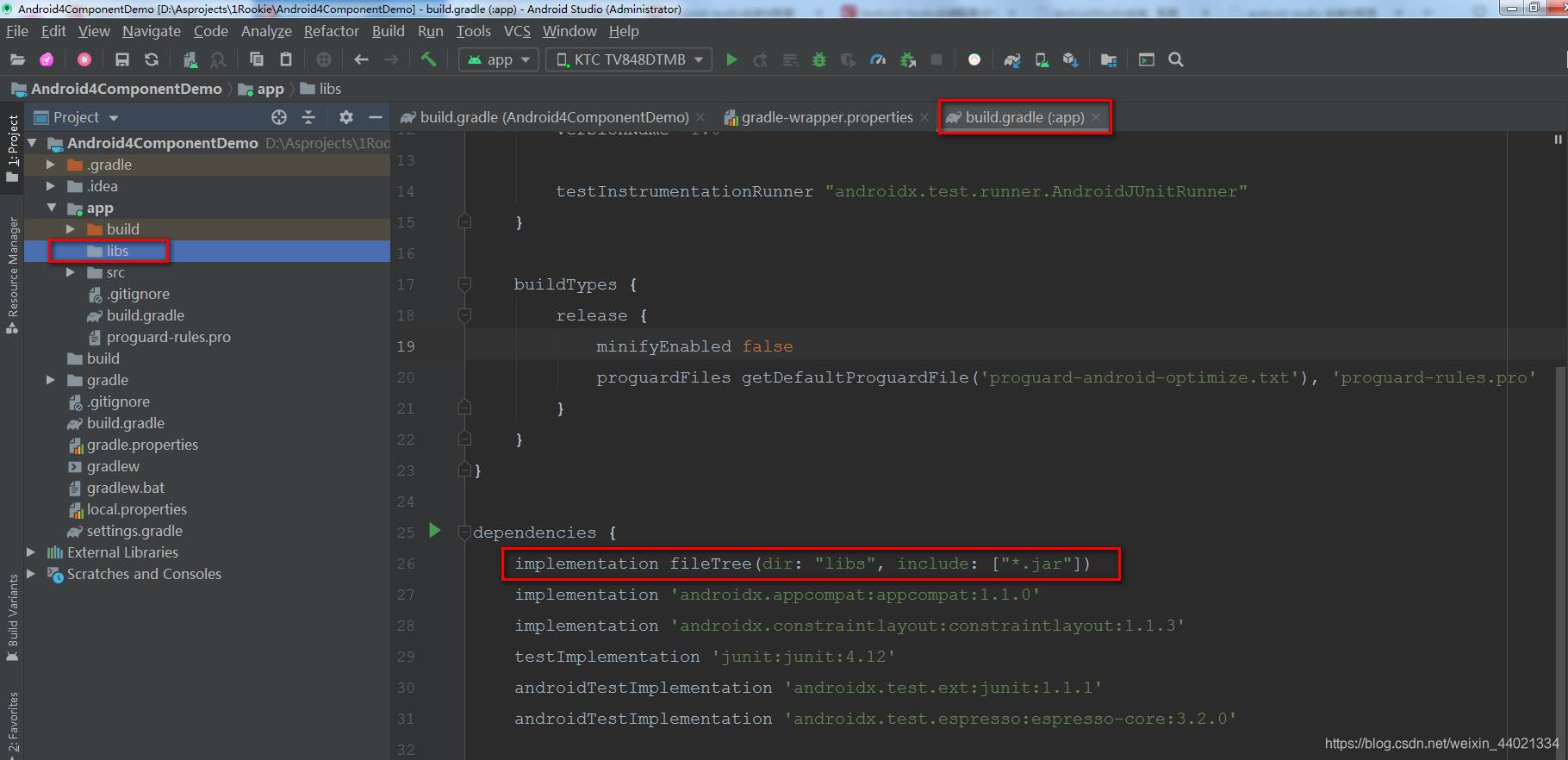Select settings.gradle file
The height and width of the screenshot is (760, 1568).
click(134, 531)
